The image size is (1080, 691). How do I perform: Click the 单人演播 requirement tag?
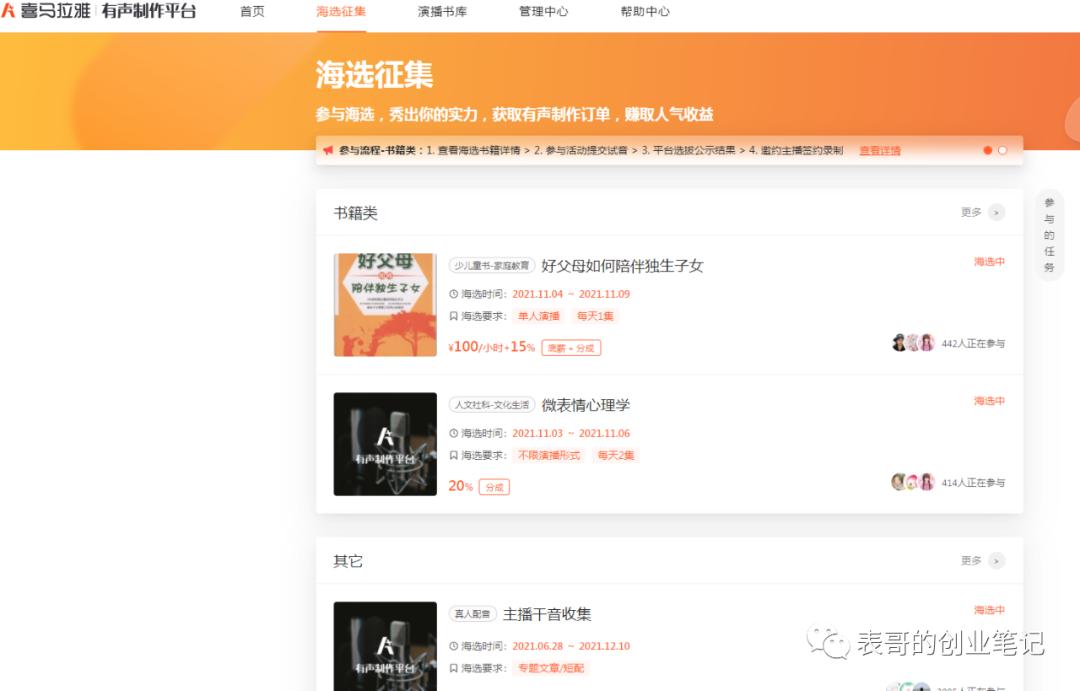point(537,316)
